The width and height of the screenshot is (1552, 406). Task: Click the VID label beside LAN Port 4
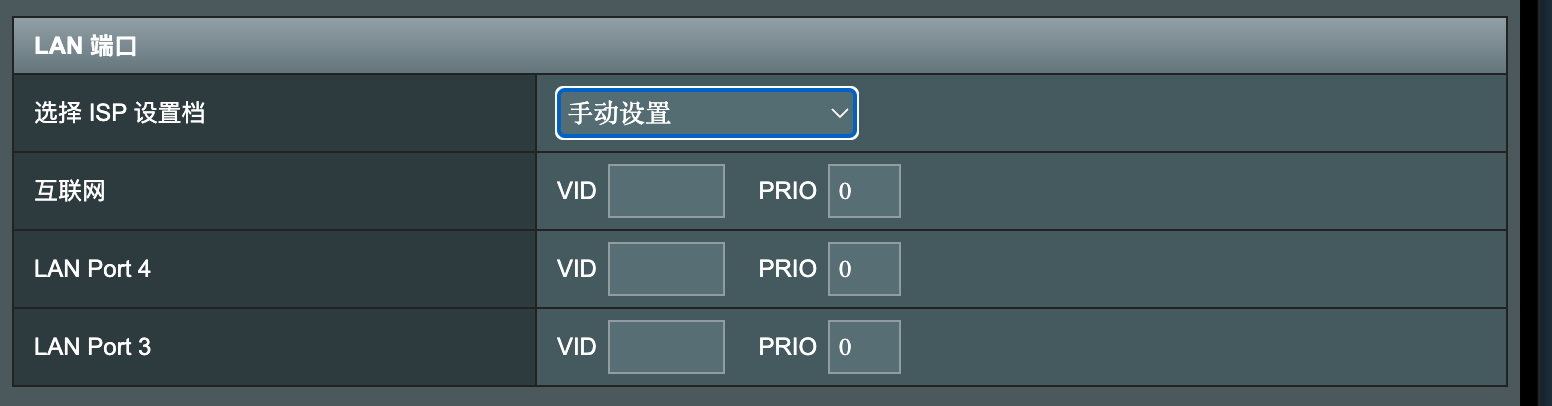pos(576,269)
